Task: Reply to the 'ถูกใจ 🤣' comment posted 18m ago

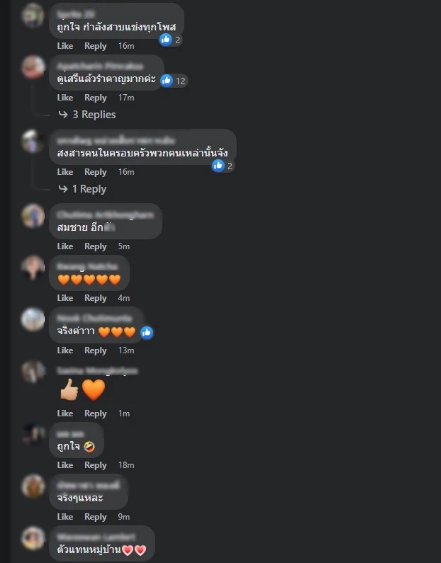Action: (96, 465)
